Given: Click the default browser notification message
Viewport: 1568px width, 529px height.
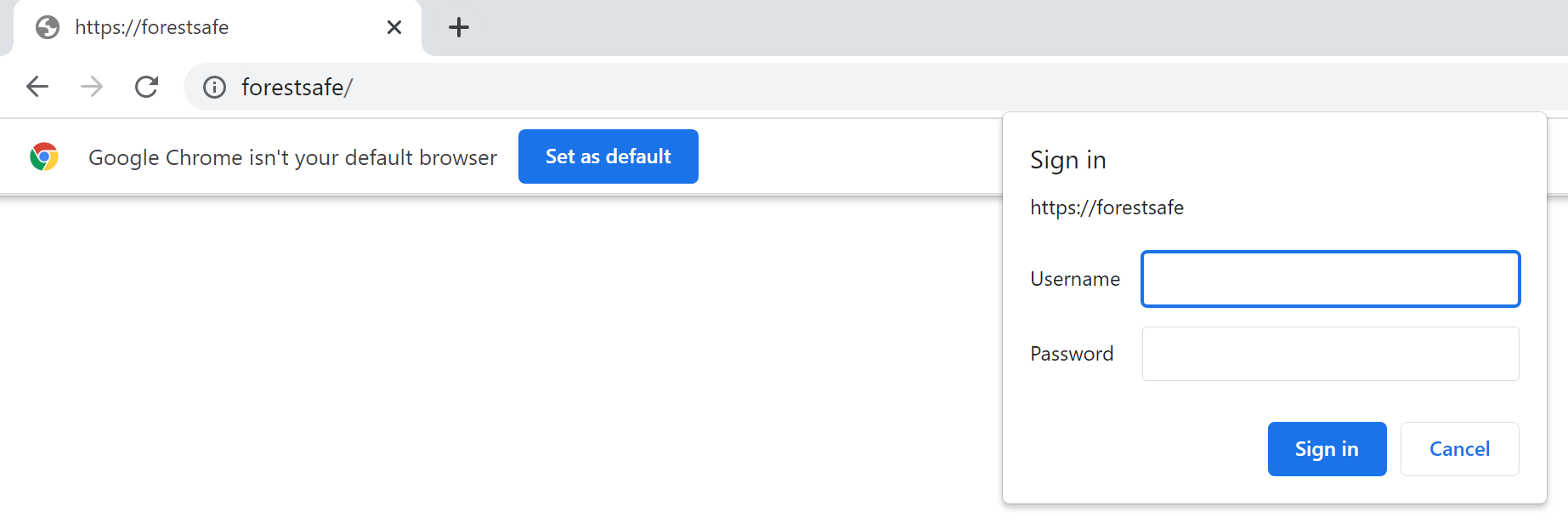Looking at the screenshot, I should (x=292, y=157).
